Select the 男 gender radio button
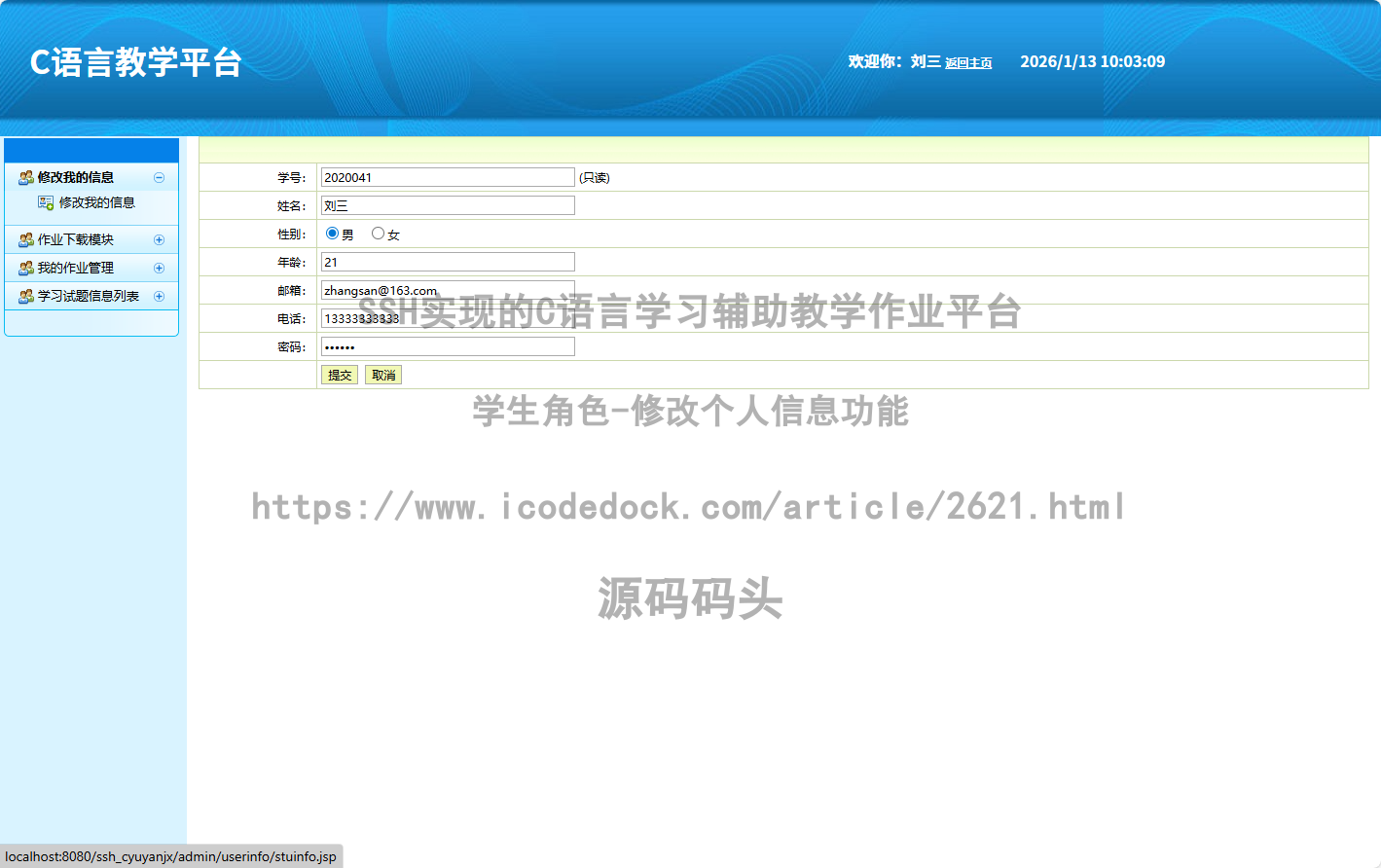This screenshot has width=1381, height=868. 332,234
